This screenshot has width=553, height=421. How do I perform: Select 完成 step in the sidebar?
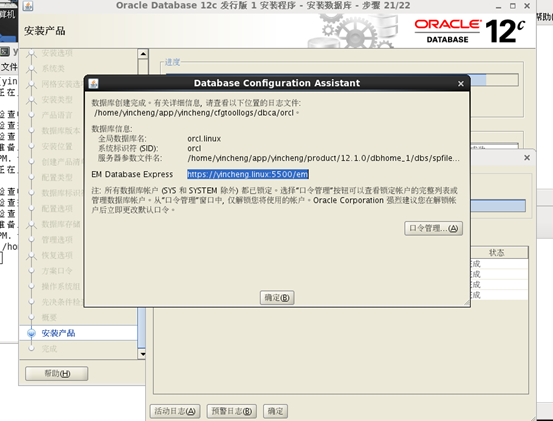pos(49,349)
